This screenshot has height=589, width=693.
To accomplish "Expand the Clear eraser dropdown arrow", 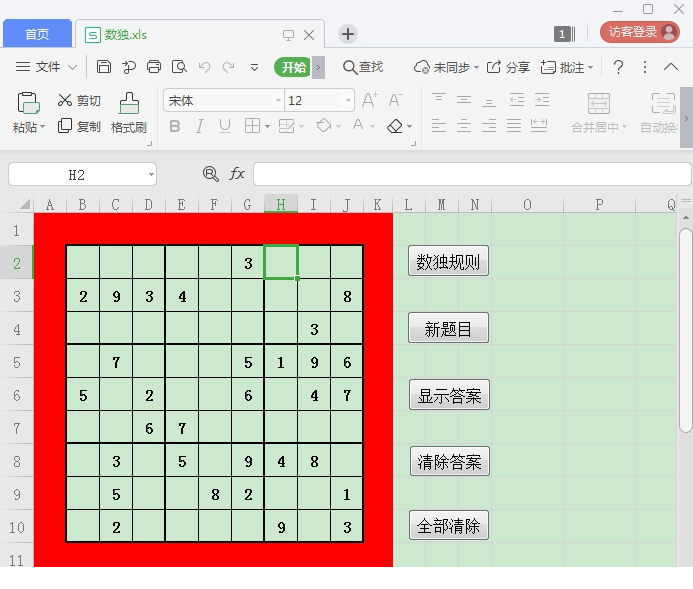I will [410, 127].
